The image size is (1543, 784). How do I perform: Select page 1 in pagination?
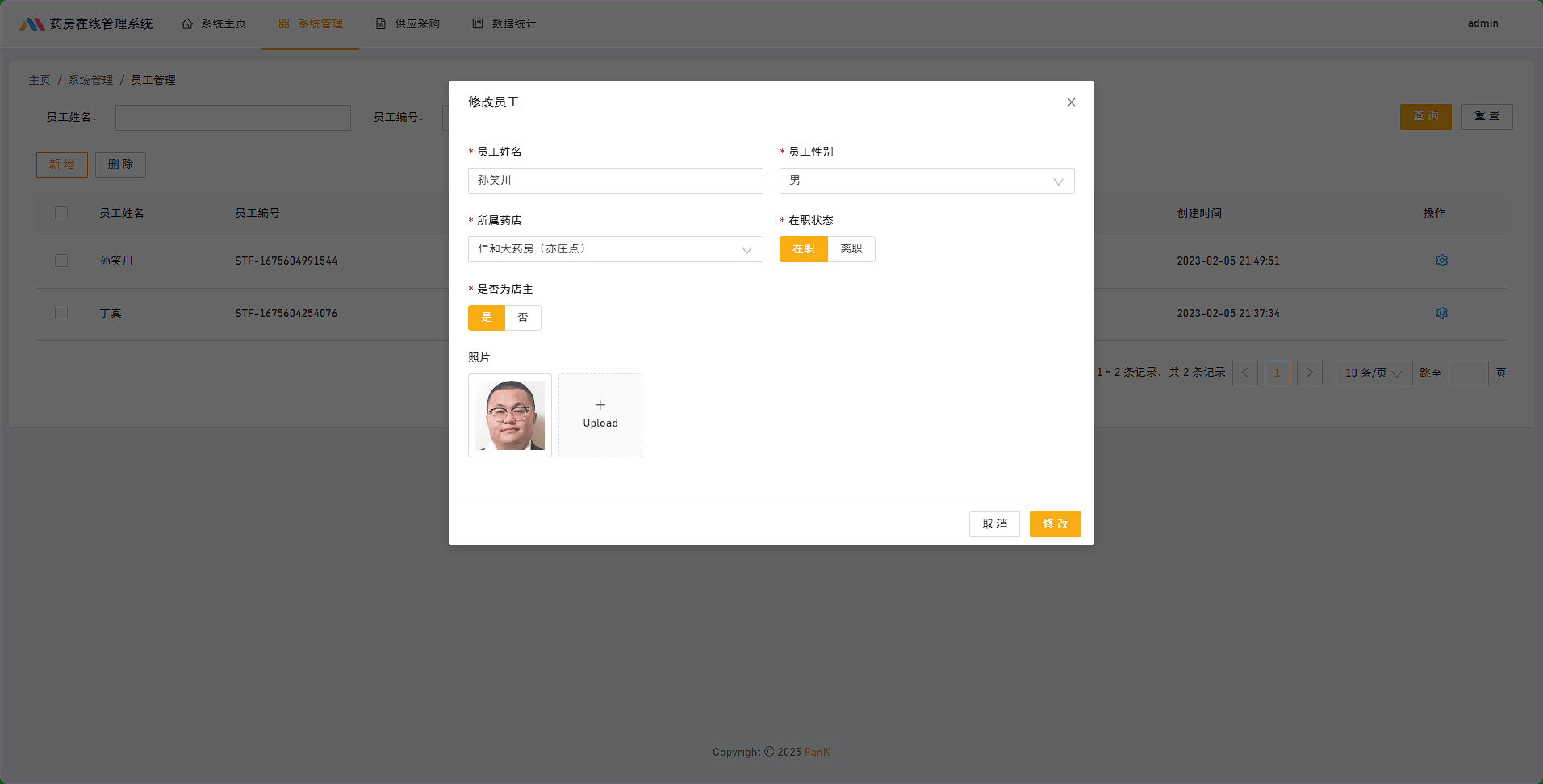pos(1277,373)
